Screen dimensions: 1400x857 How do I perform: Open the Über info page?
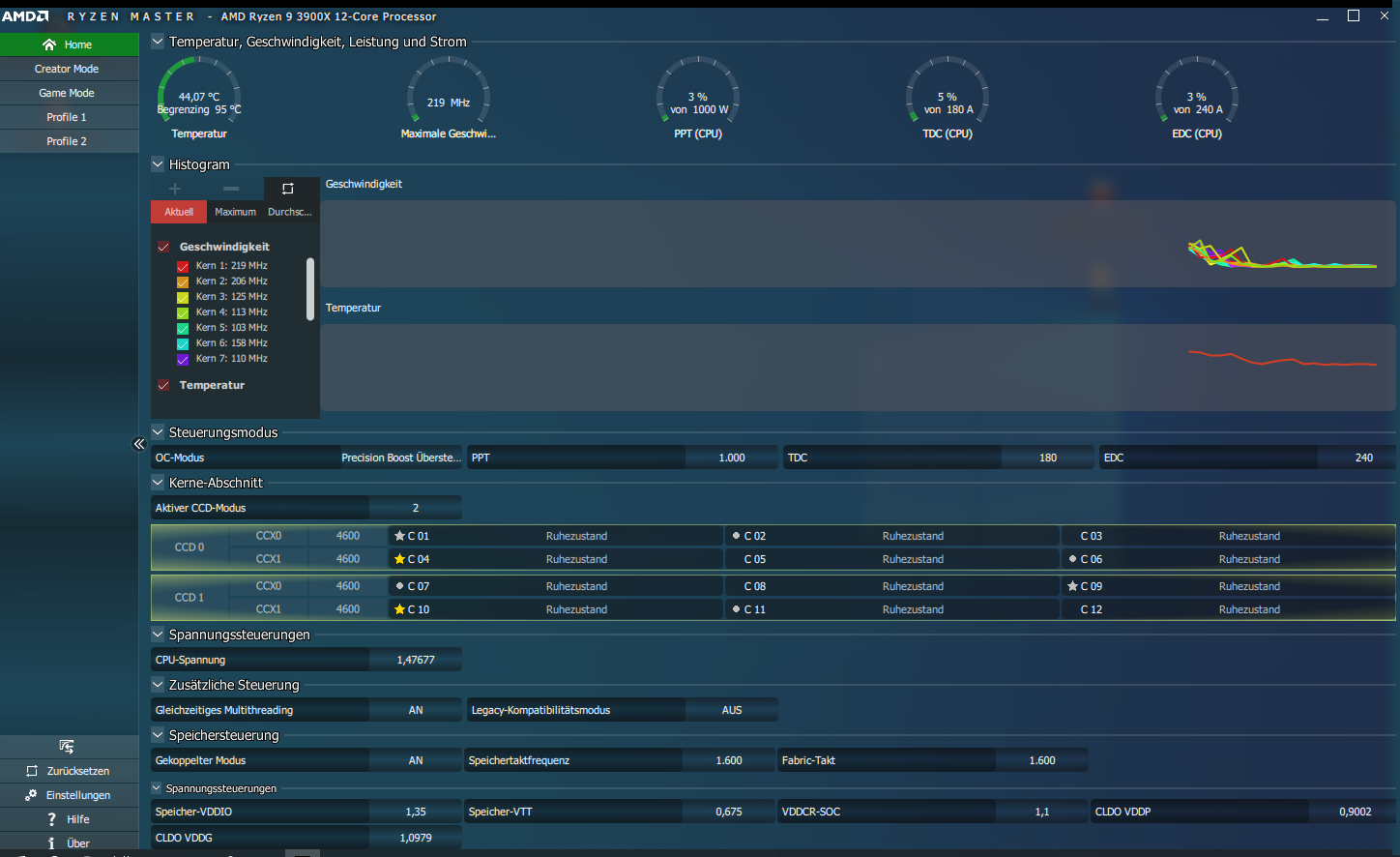(70, 843)
